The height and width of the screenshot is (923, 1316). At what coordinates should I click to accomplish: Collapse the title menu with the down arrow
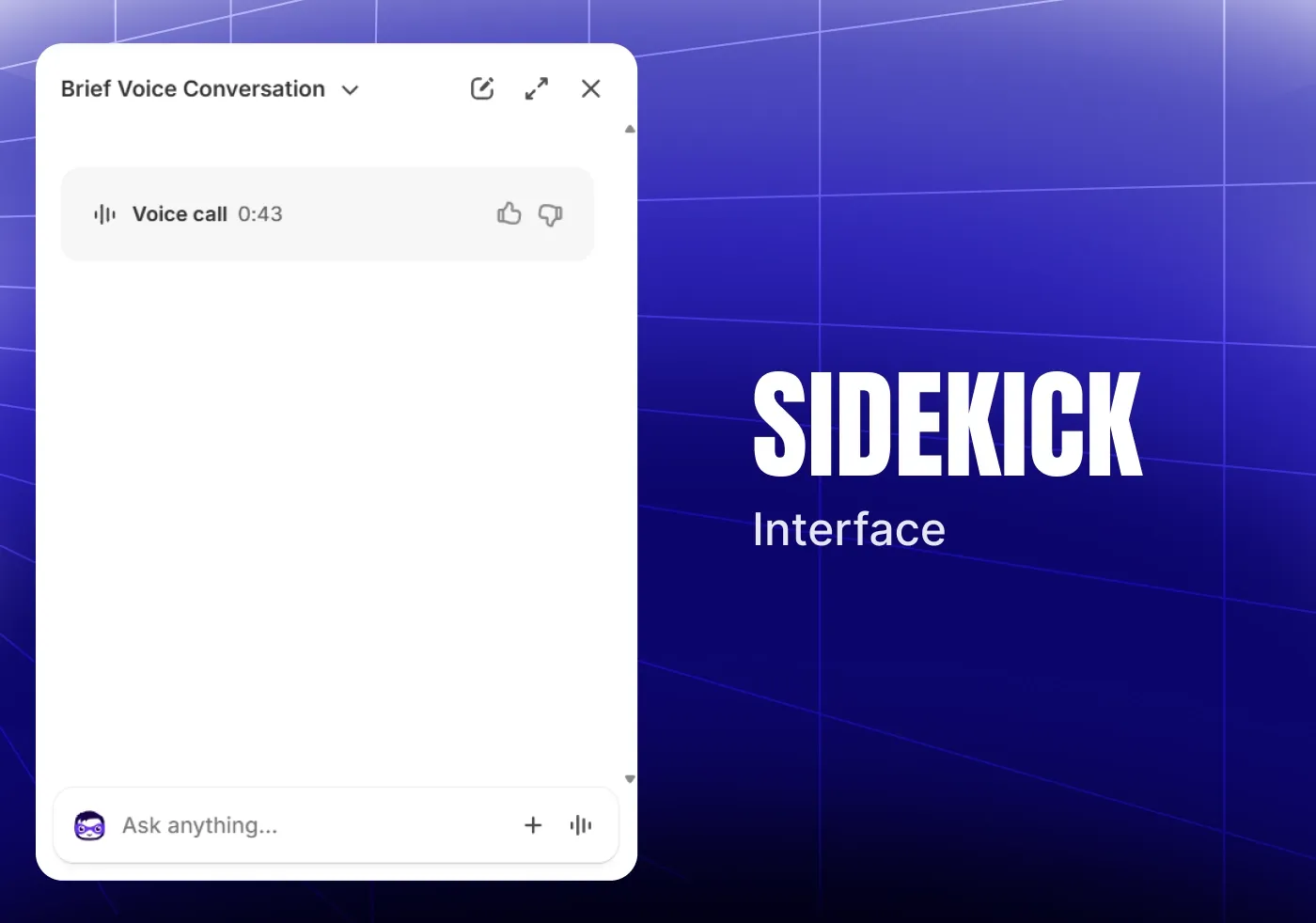pyautogui.click(x=350, y=90)
